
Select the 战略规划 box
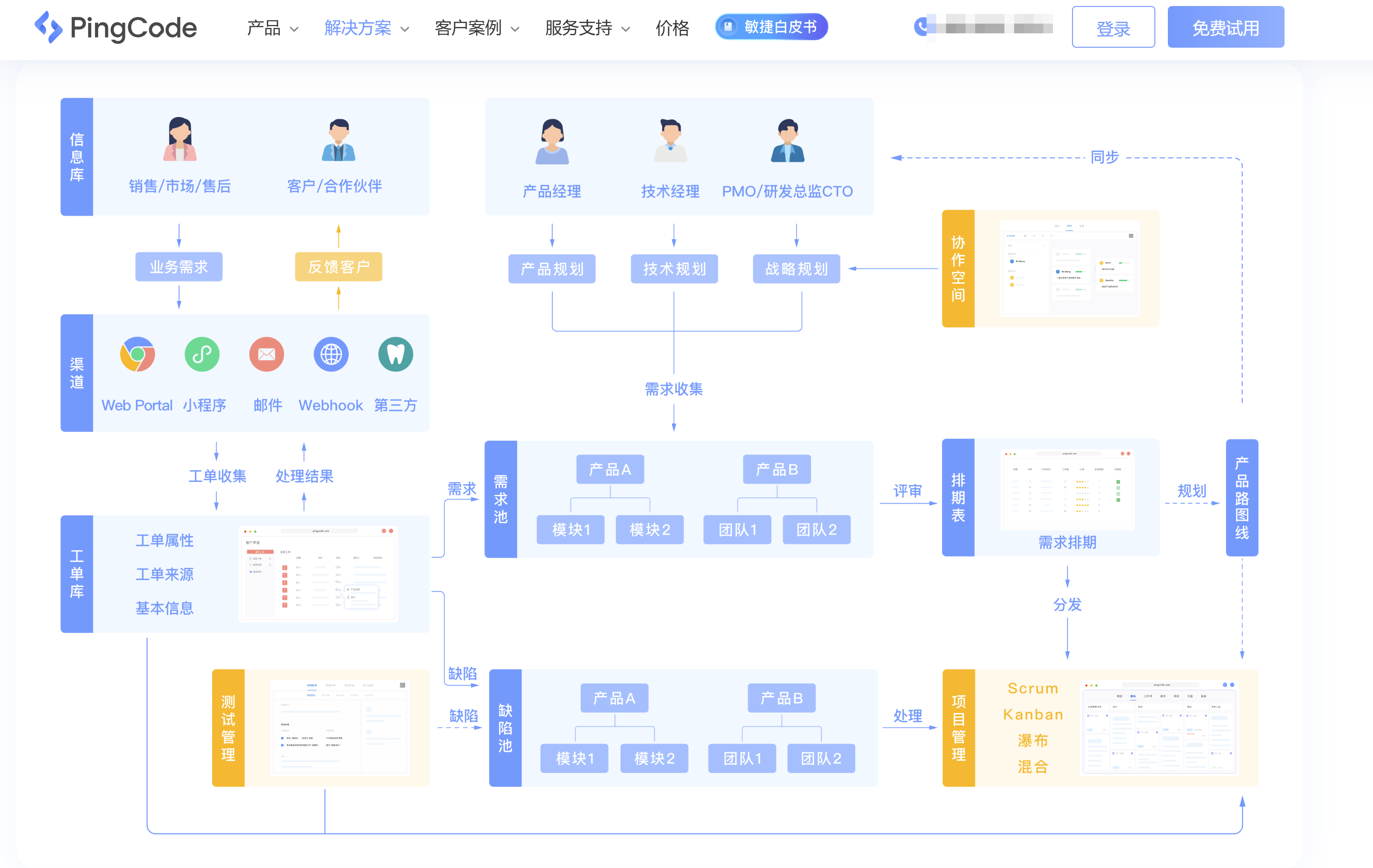click(x=796, y=269)
